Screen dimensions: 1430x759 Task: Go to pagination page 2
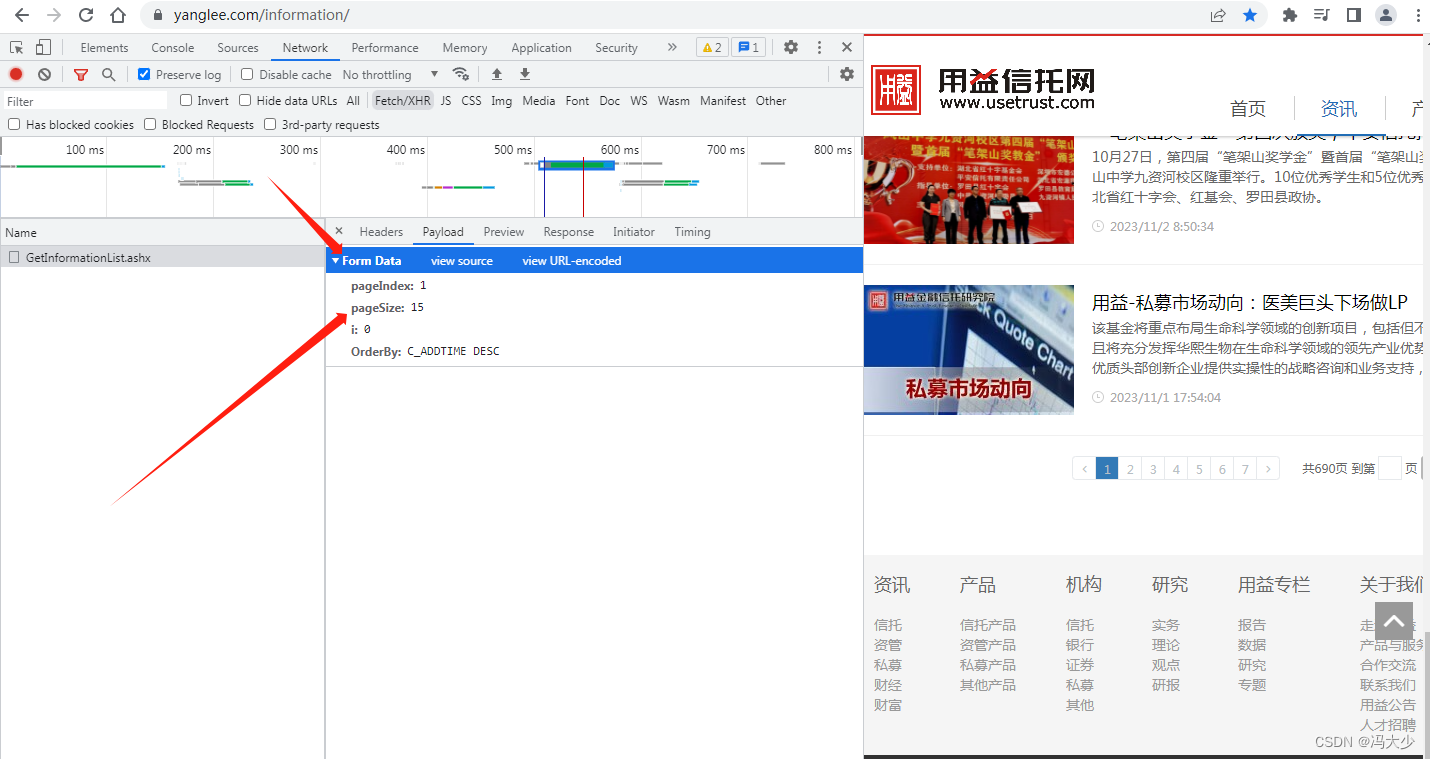1130,468
